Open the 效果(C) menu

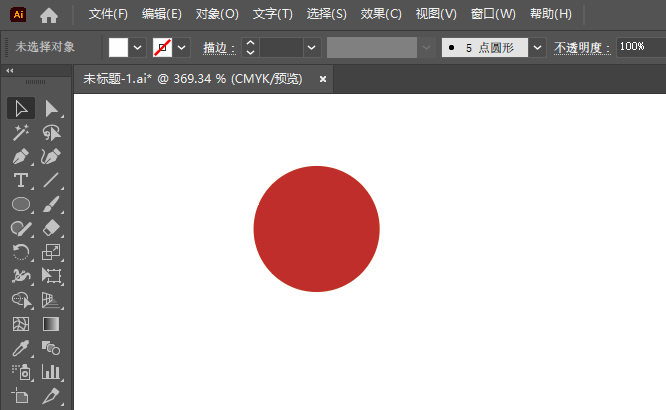coord(381,14)
